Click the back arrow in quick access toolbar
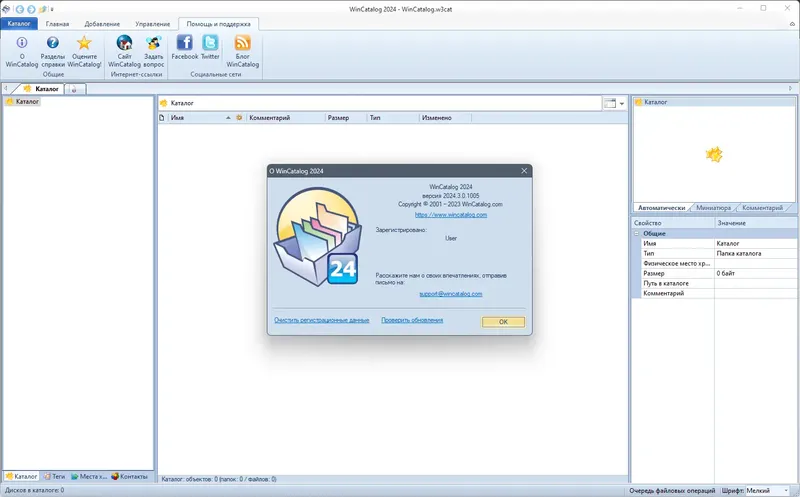The image size is (800, 497). [19, 9]
